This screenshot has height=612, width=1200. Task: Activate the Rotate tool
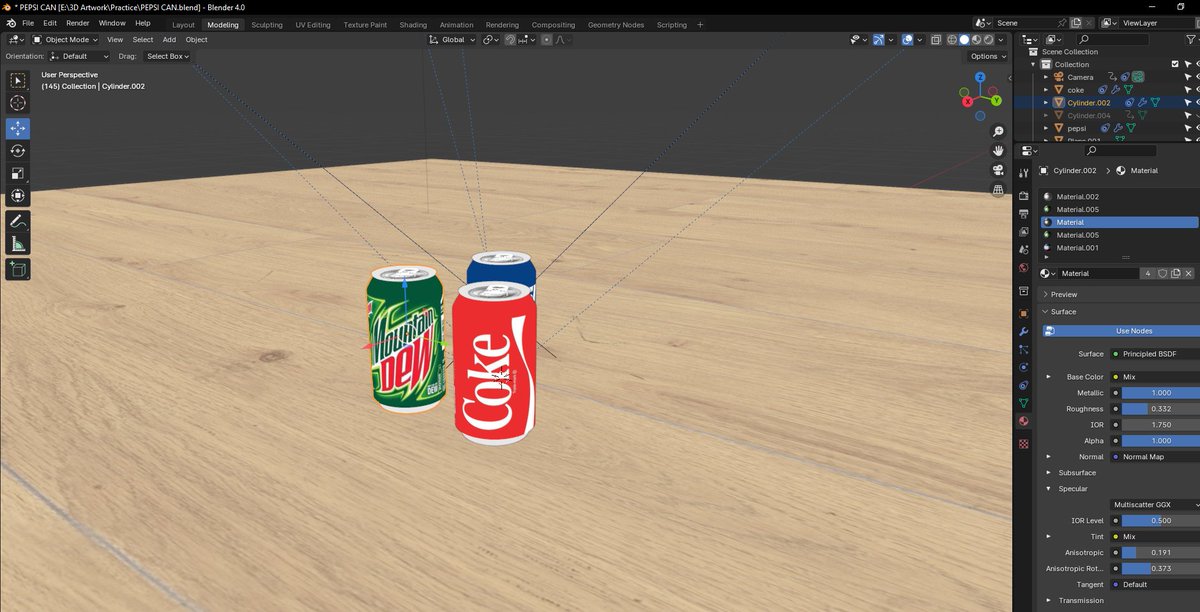18,151
